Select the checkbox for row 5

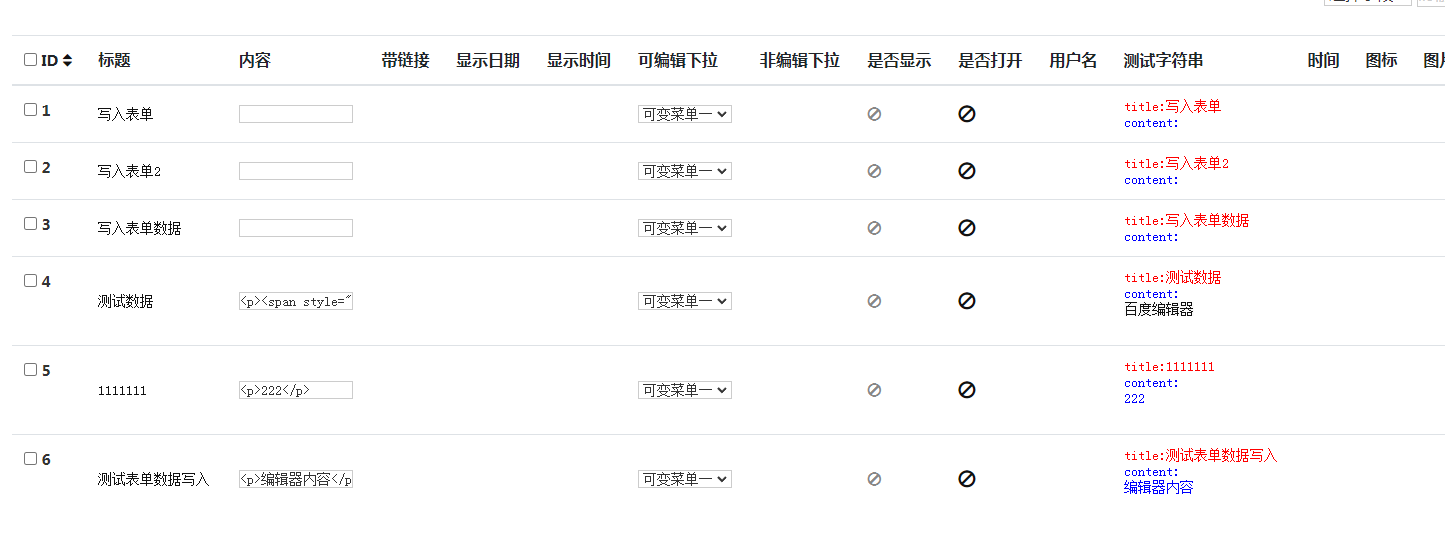point(30,370)
